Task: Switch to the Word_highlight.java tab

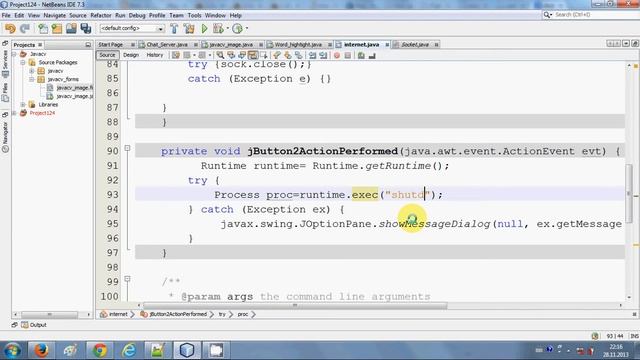Action: pos(298,44)
